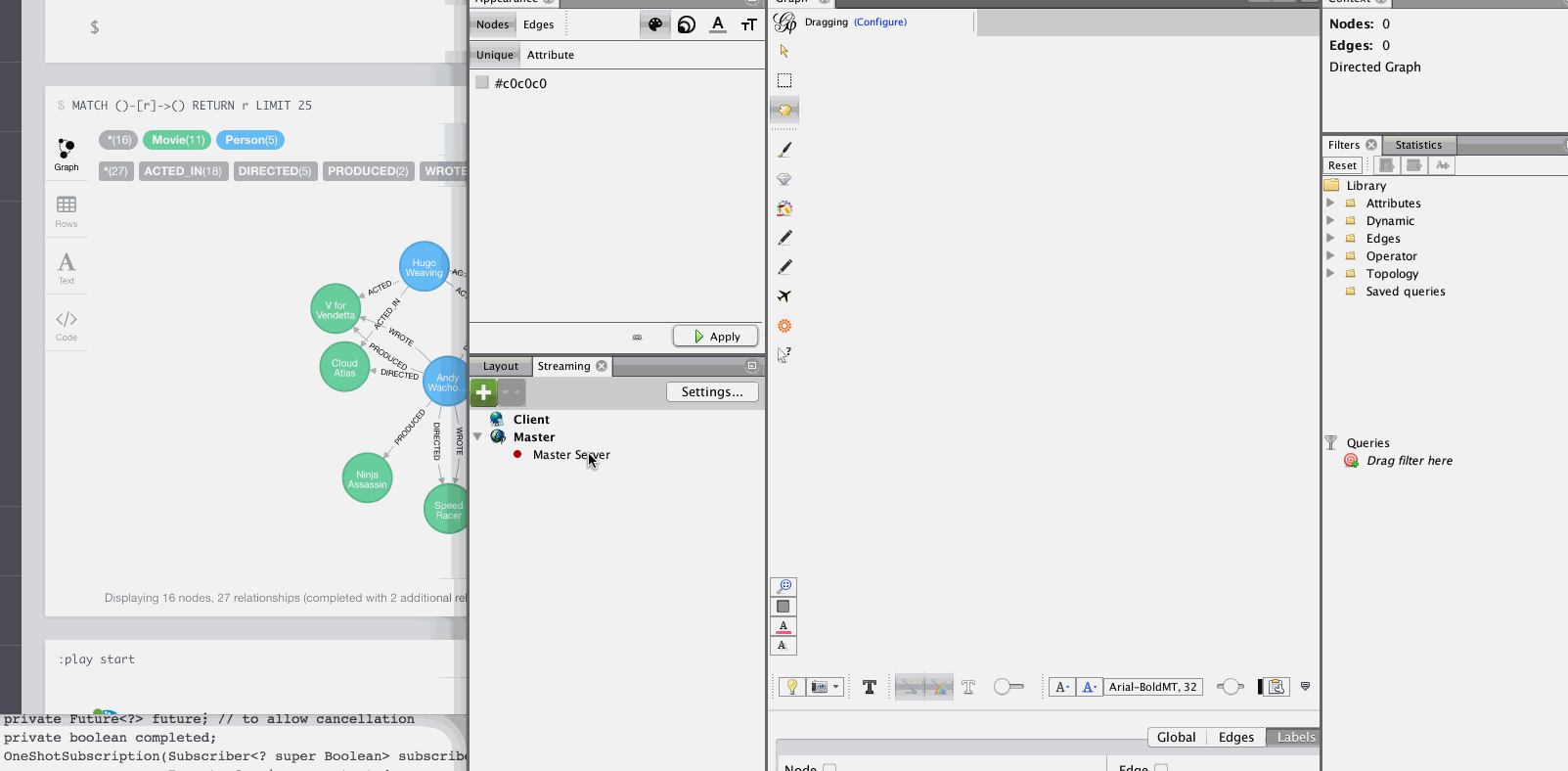The height and width of the screenshot is (771, 1568).
Task: Click the reset label colors icon
Action: pyautogui.click(x=784, y=626)
